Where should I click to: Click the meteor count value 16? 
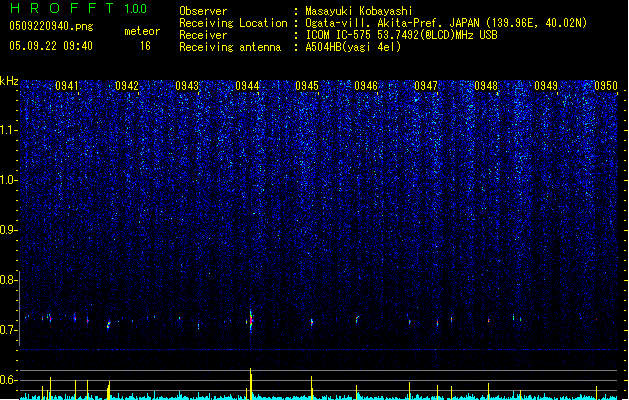[x=145, y=46]
